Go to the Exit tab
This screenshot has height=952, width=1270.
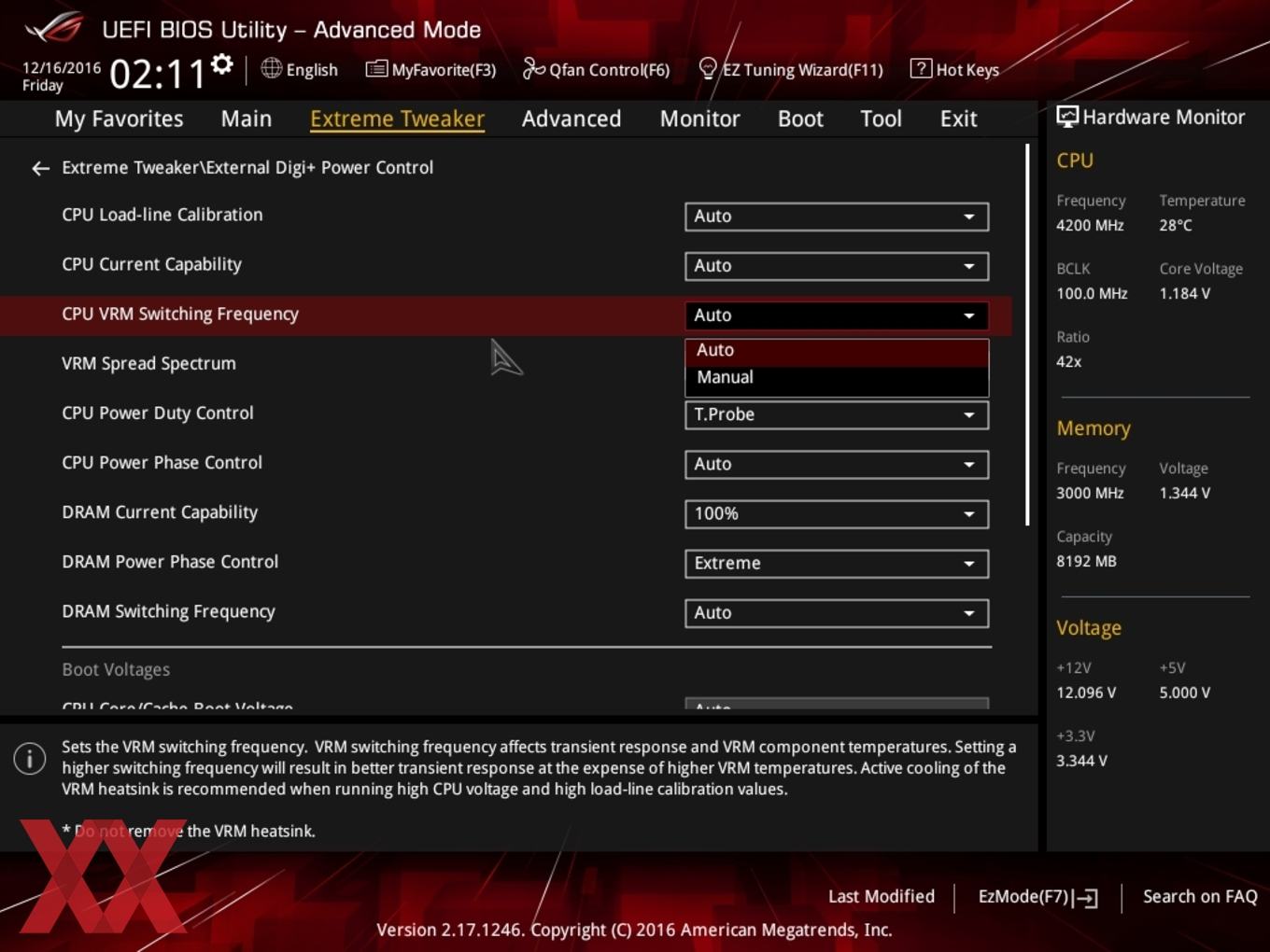[x=958, y=119]
